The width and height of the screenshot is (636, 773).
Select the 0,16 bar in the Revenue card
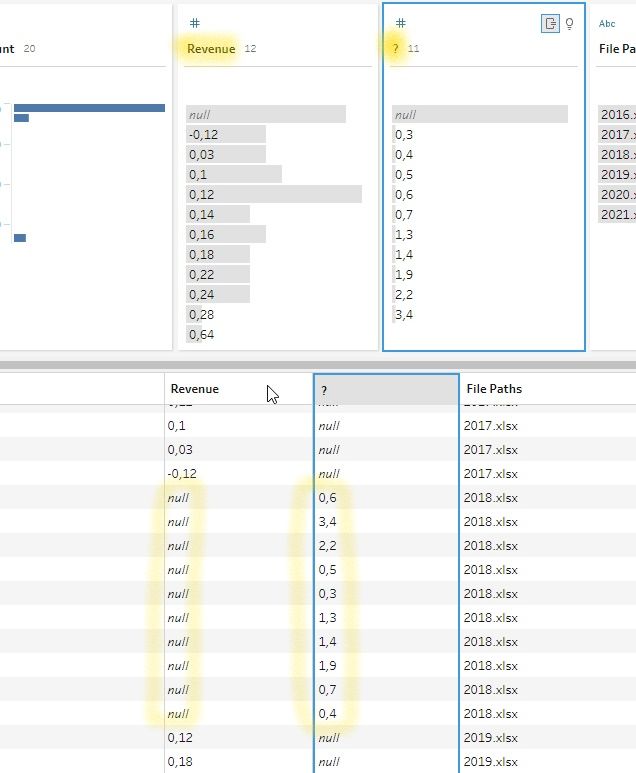pyautogui.click(x=226, y=234)
